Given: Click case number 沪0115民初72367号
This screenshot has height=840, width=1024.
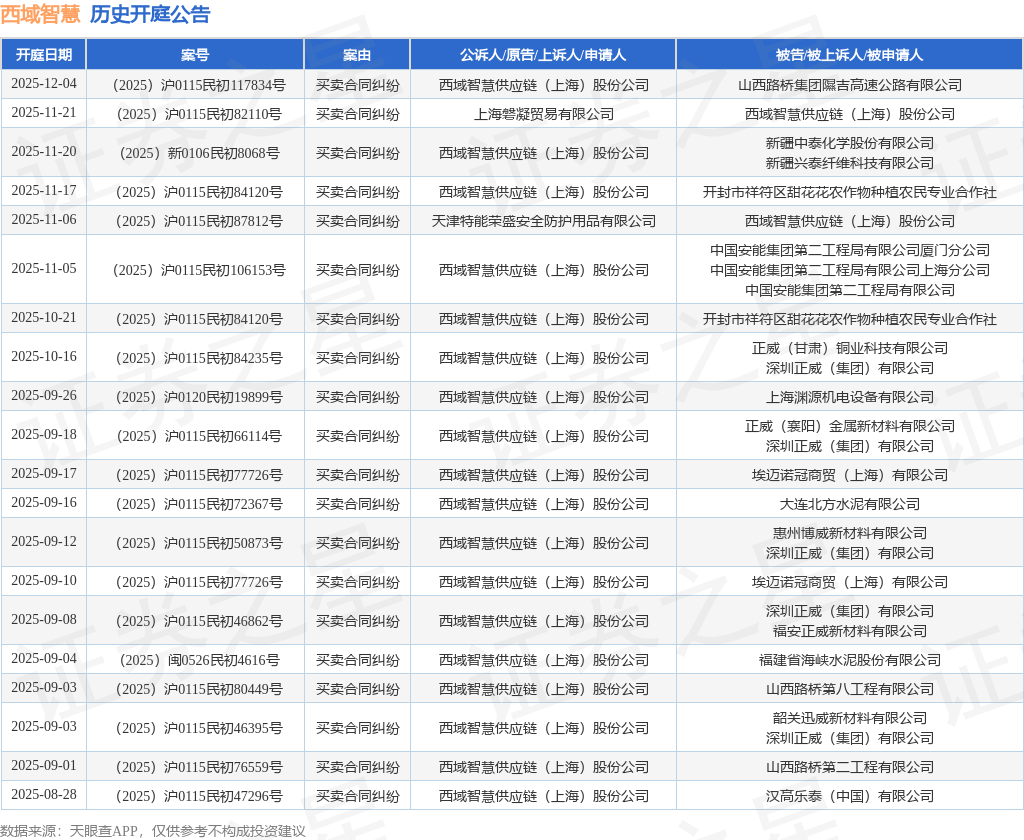Looking at the screenshot, I should coord(223,504).
